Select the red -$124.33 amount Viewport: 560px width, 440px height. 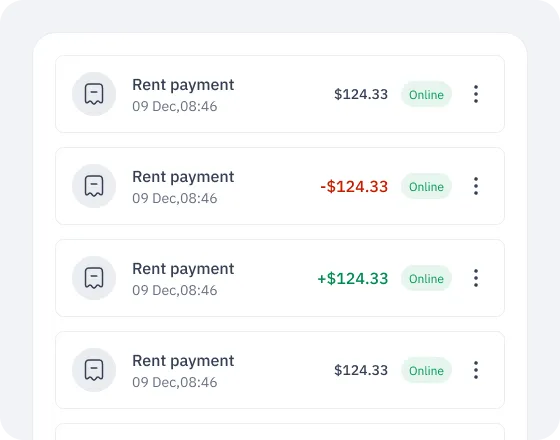(354, 186)
